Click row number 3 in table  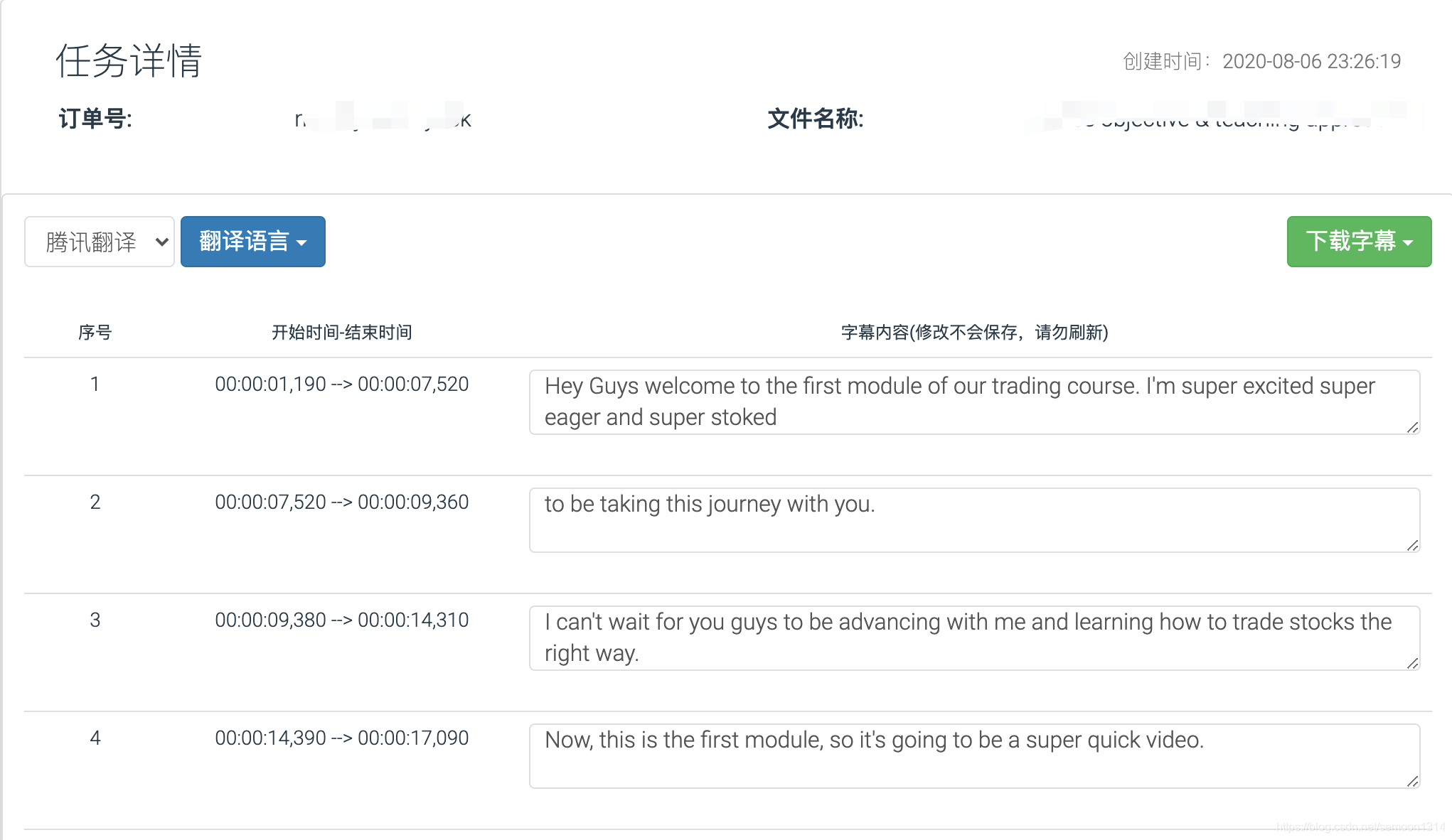click(95, 620)
